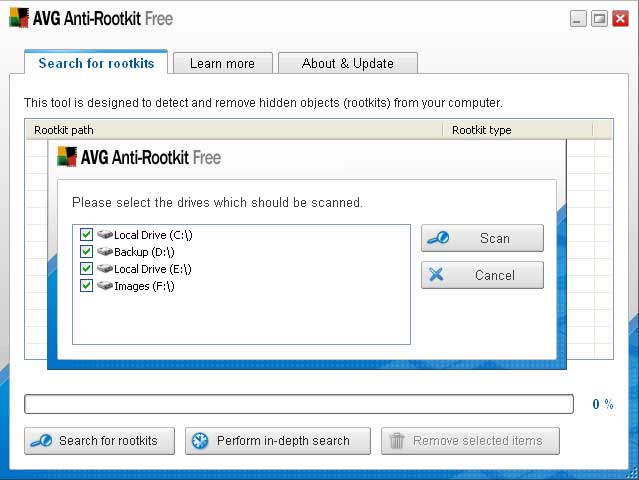Click the magnifier icon on the Scan button
Viewport: 639px width, 480px height.
click(x=437, y=238)
